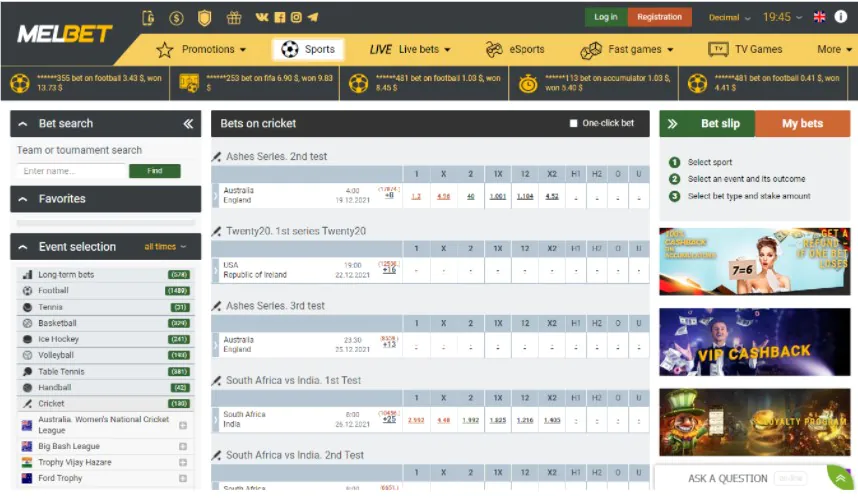The width and height of the screenshot is (858, 499).
Task: Check the Big Bash League box
Action: 183,446
